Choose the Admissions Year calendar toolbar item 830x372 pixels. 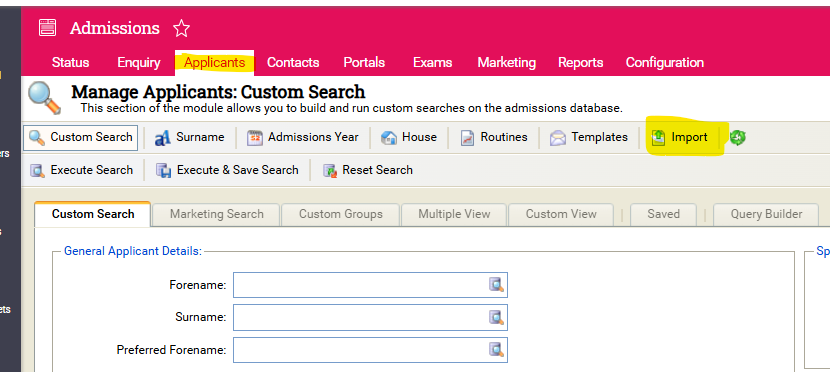[x=303, y=137]
